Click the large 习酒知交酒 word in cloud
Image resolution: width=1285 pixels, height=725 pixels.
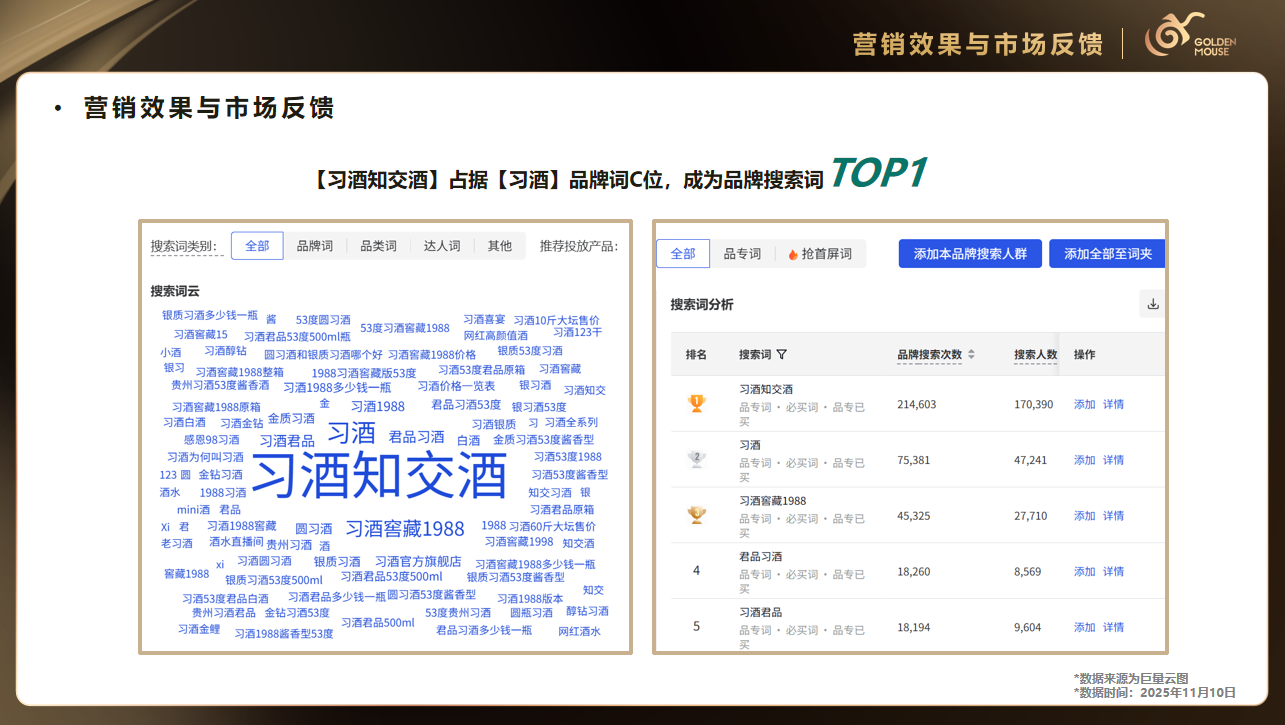point(379,476)
